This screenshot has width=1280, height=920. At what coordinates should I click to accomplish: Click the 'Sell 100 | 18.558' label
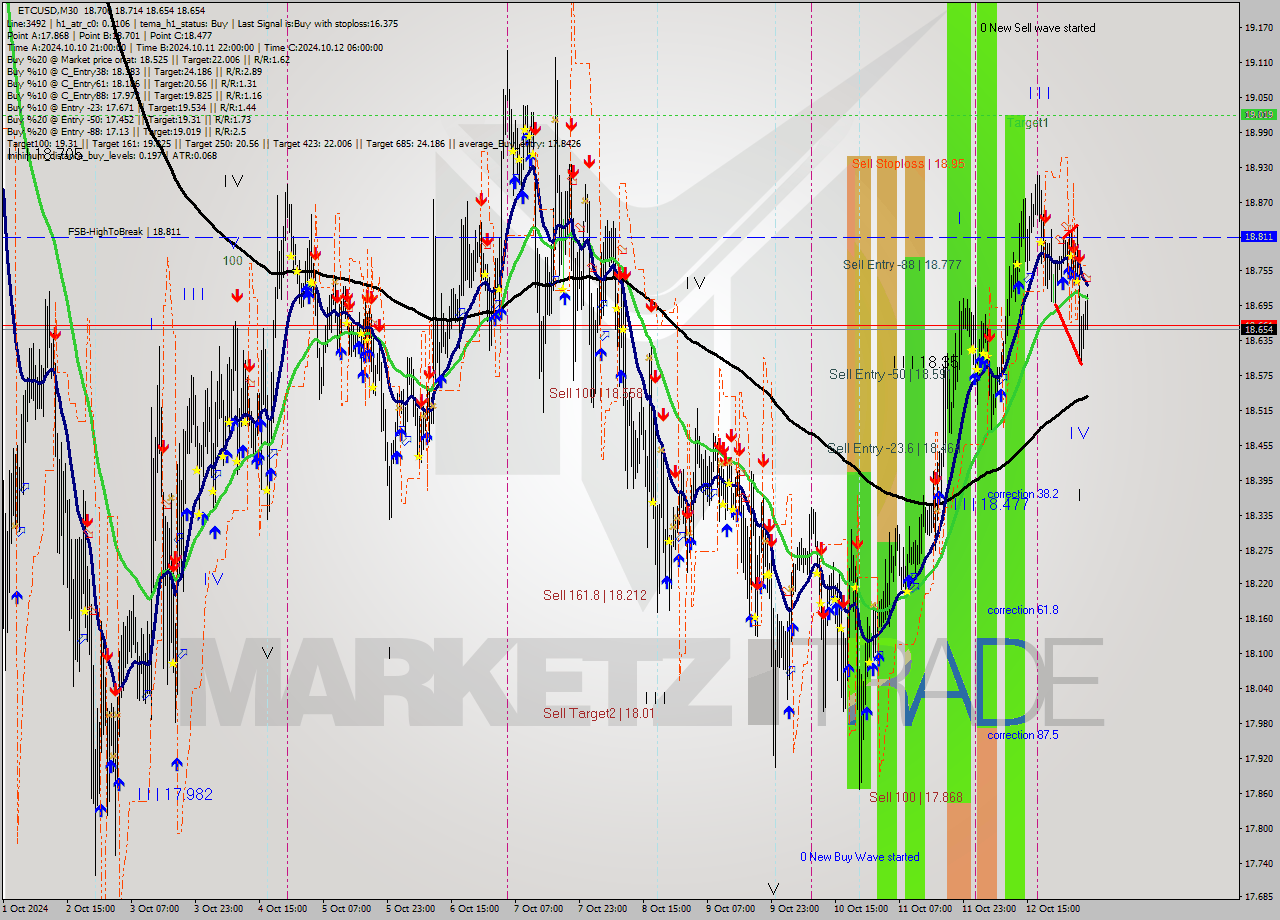(x=596, y=393)
